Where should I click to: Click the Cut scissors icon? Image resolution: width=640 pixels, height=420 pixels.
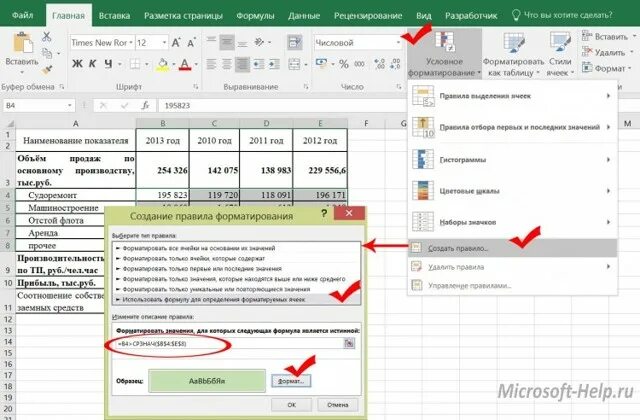(x=47, y=36)
